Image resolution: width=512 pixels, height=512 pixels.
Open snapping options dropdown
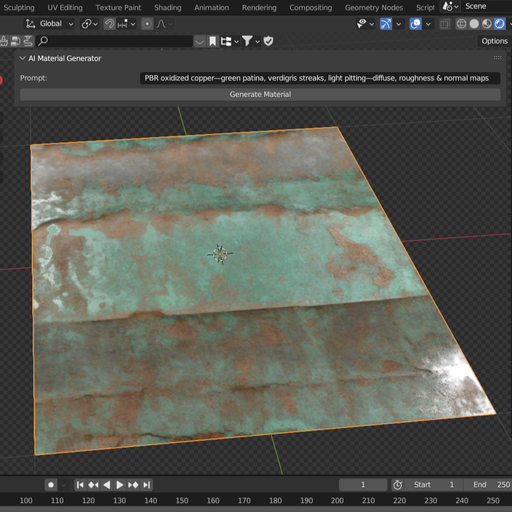tap(126, 24)
